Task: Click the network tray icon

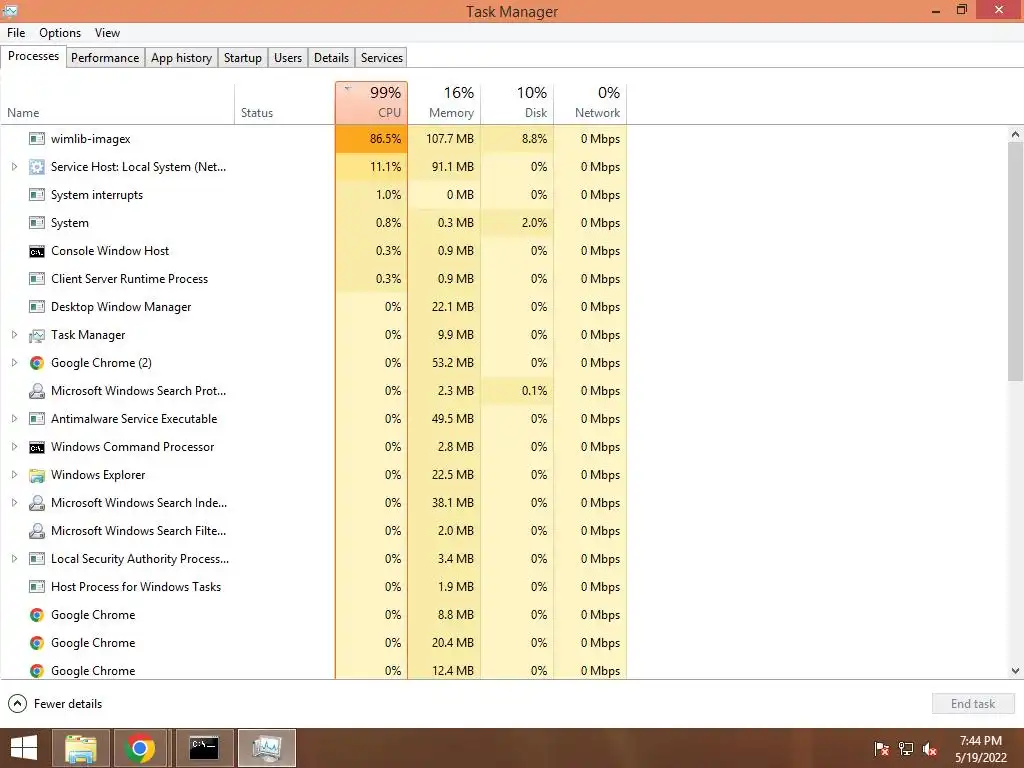Action: coord(906,748)
